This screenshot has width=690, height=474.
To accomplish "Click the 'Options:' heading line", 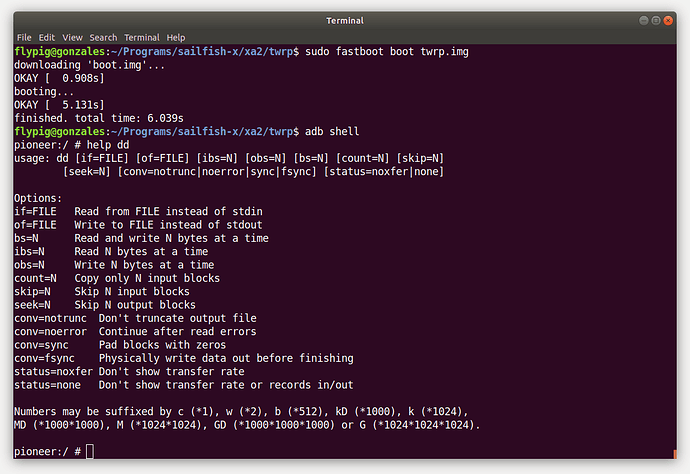I will point(38,198).
